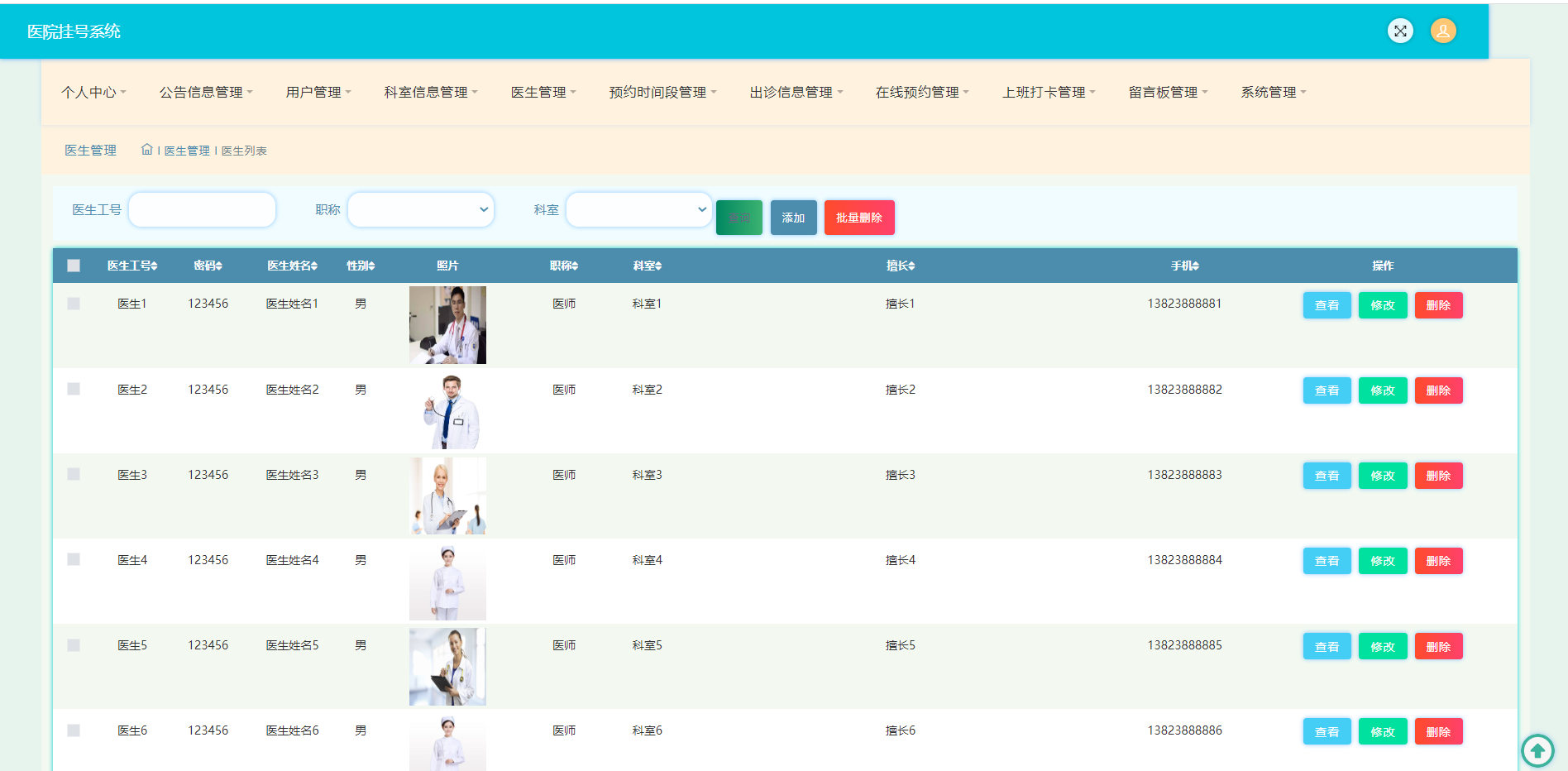Click 删除 for 医生6
The width and height of the screenshot is (1568, 771).
tap(1439, 731)
